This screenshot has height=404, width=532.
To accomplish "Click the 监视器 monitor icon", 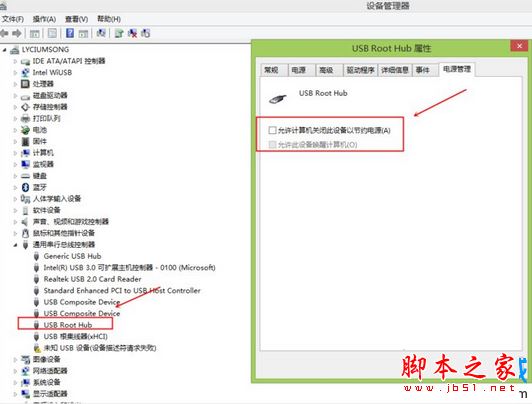I will 25,164.
